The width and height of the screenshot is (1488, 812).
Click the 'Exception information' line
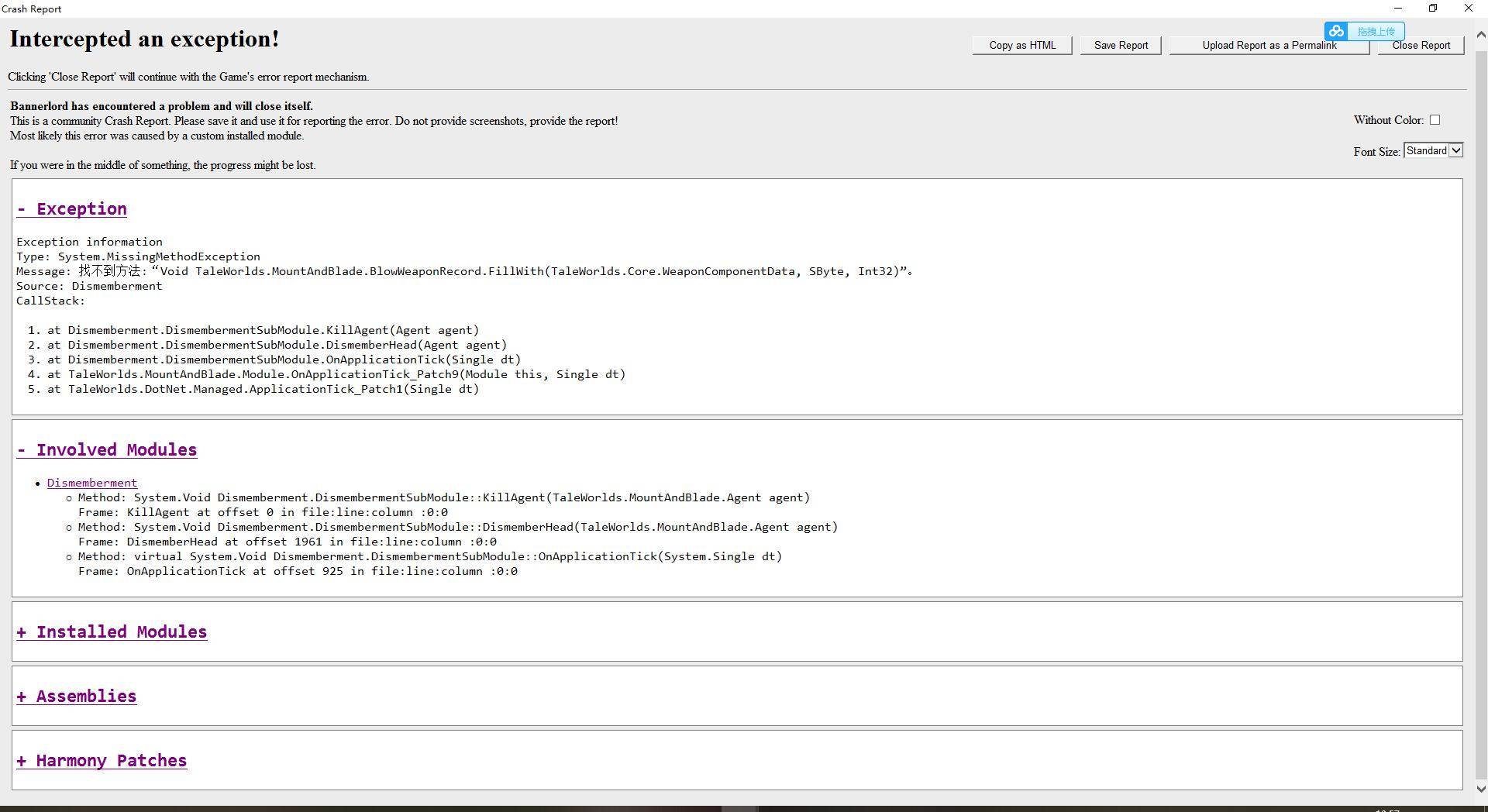(x=90, y=242)
